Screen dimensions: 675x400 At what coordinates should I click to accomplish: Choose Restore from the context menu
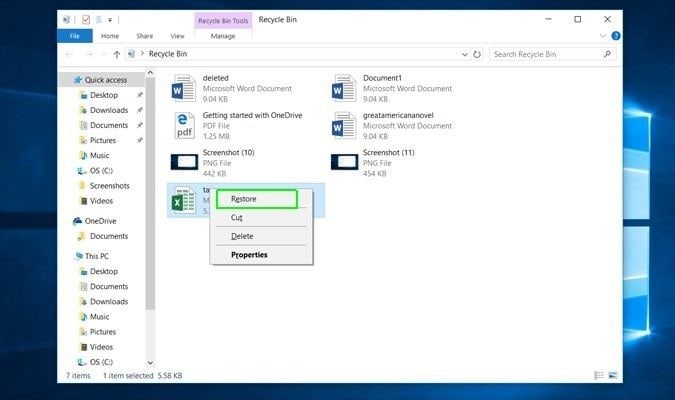pyautogui.click(x=244, y=199)
